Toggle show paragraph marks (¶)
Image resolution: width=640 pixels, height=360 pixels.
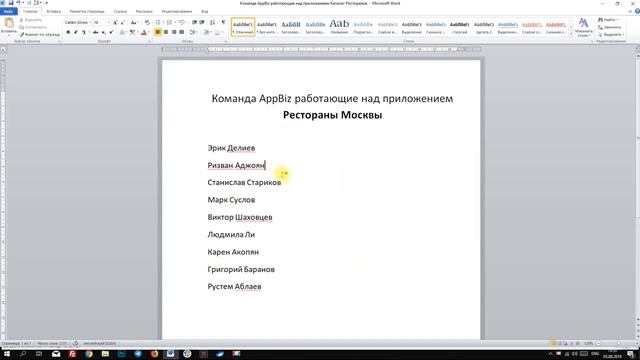click(223, 22)
